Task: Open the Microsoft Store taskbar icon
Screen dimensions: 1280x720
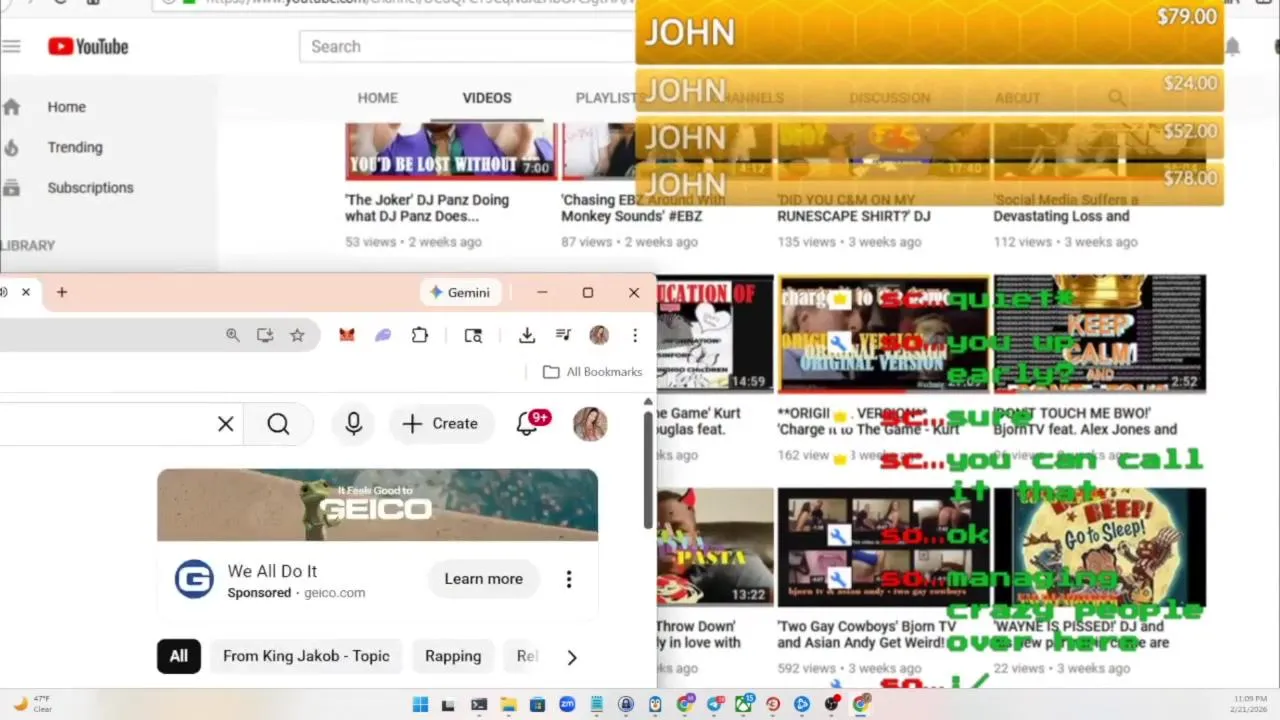Action: tap(537, 704)
